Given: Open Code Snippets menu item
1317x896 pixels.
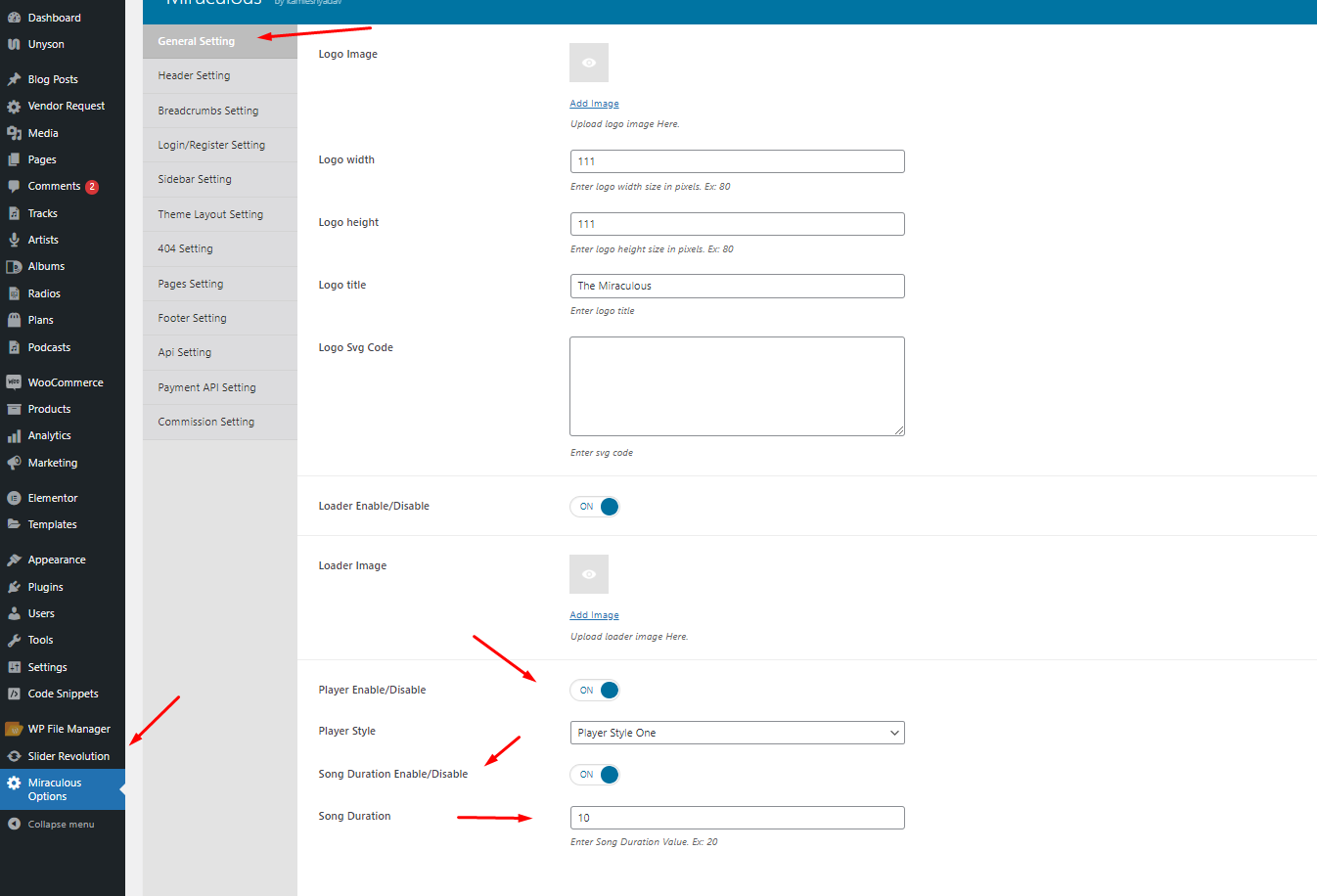Looking at the screenshot, I should pos(63,694).
